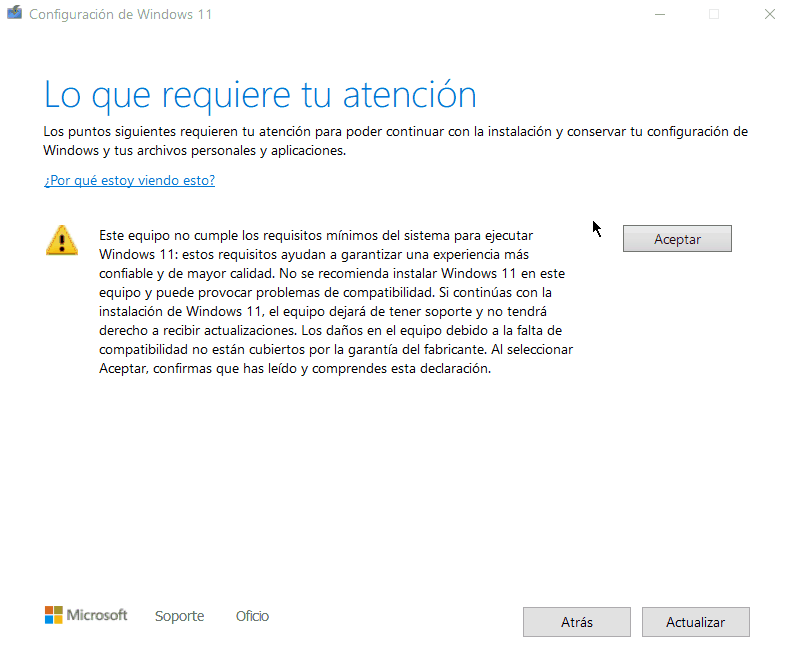Minimize the Configuración de Windows 11 window
This screenshot has height=665, width=792.
[660, 14]
